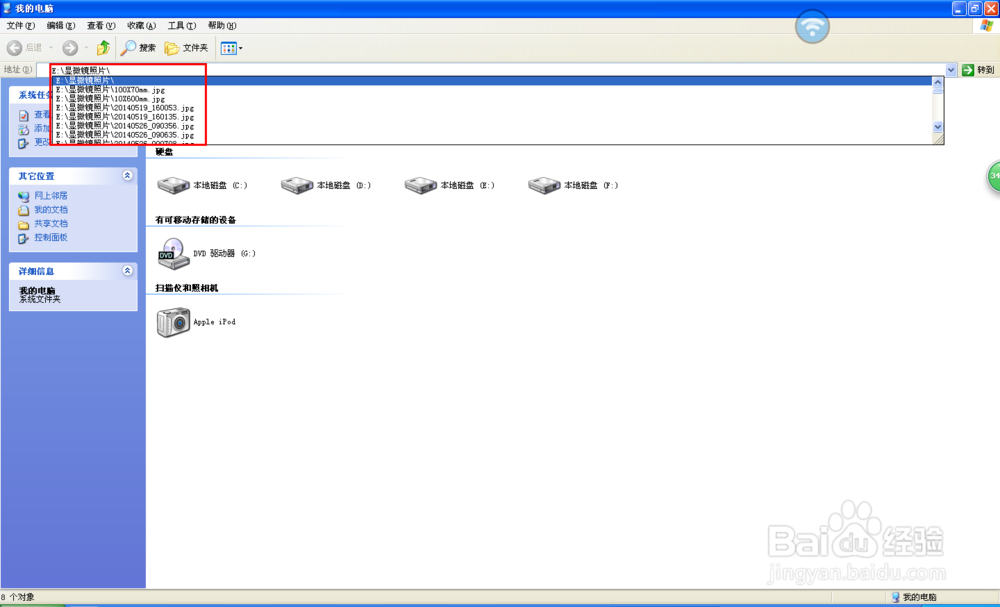The height and width of the screenshot is (607, 1000).
Task: Open the Back button history dropdown arrow
Action: pos(51,48)
